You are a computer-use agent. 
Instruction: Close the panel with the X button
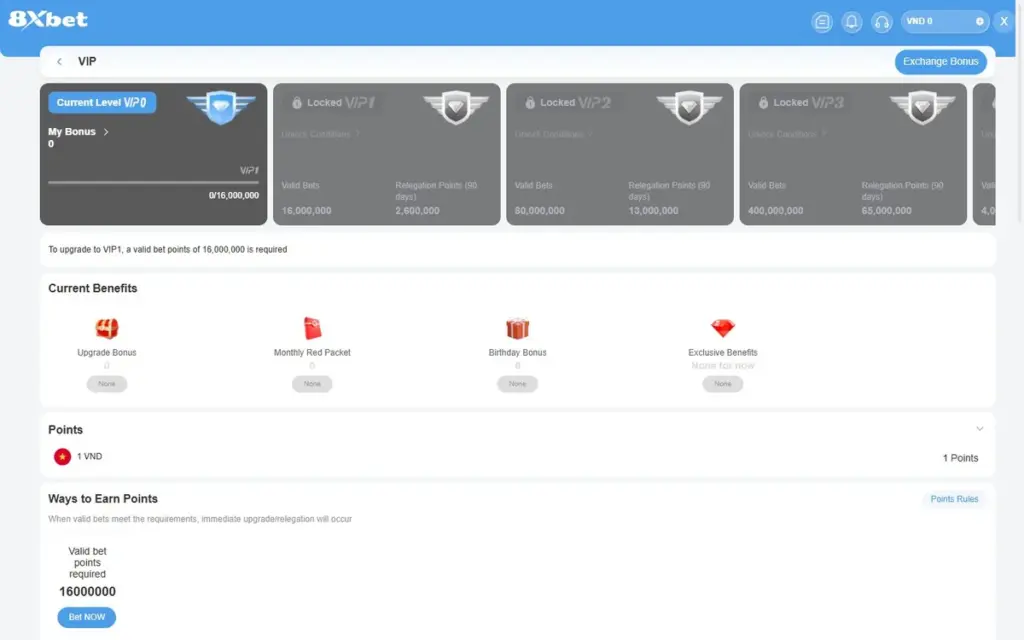tap(1004, 22)
